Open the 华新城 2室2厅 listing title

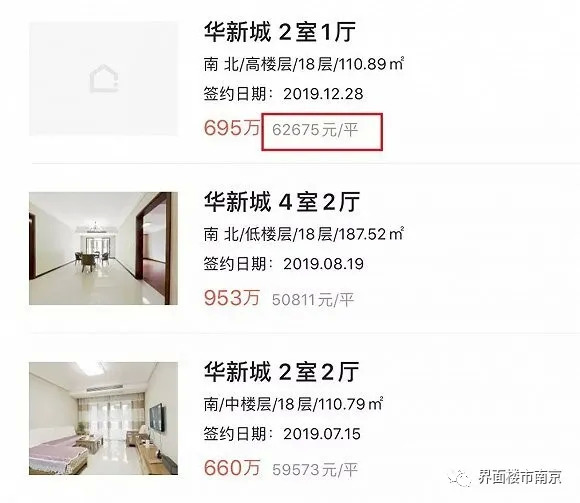[281, 372]
